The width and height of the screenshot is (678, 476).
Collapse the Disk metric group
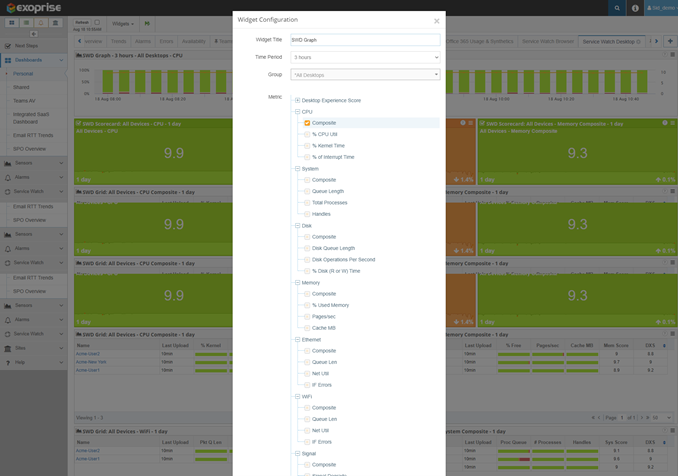click(x=297, y=226)
